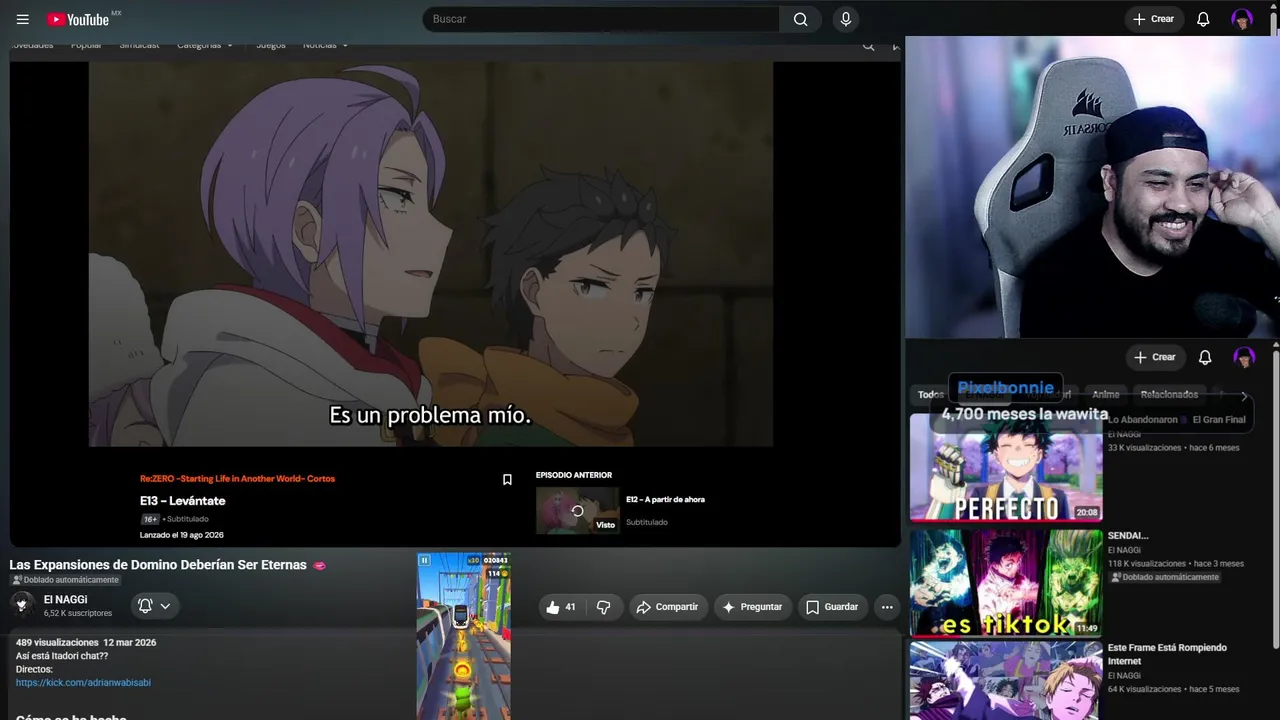1280x720 pixels.
Task: Open the 'es tiktok' video thumbnail
Action: click(1006, 583)
